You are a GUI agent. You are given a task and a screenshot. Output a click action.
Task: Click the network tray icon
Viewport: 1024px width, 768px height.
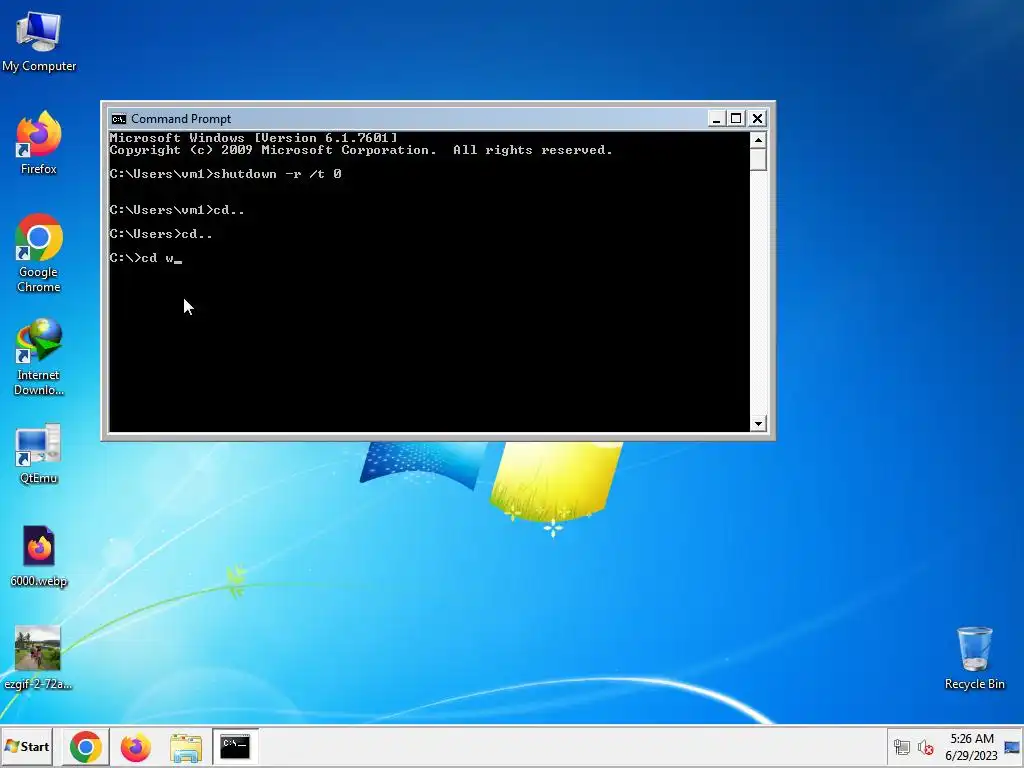(902, 747)
